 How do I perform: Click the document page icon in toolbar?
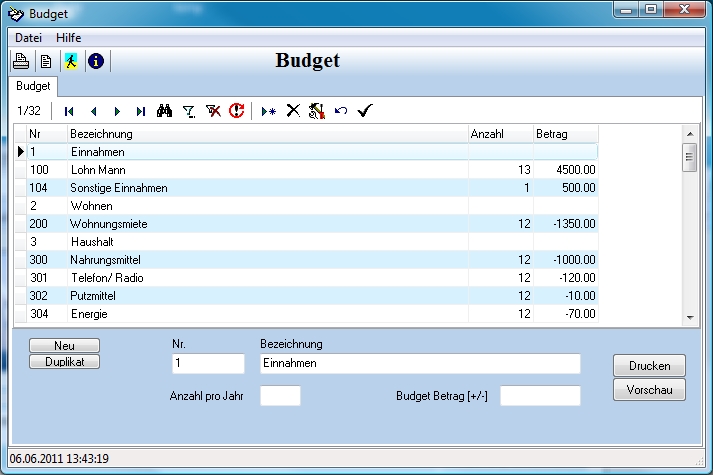[46, 61]
